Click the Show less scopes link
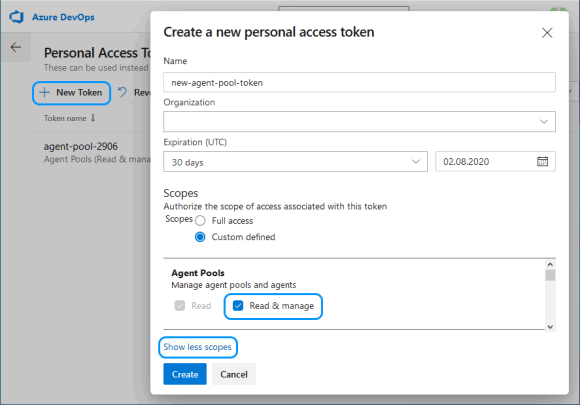This screenshot has height=405, width=580. [198, 347]
